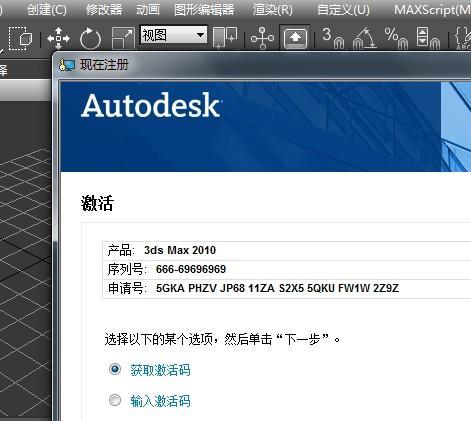Click the 激活 heading
Screen dimensions: 471x421
tap(97, 203)
